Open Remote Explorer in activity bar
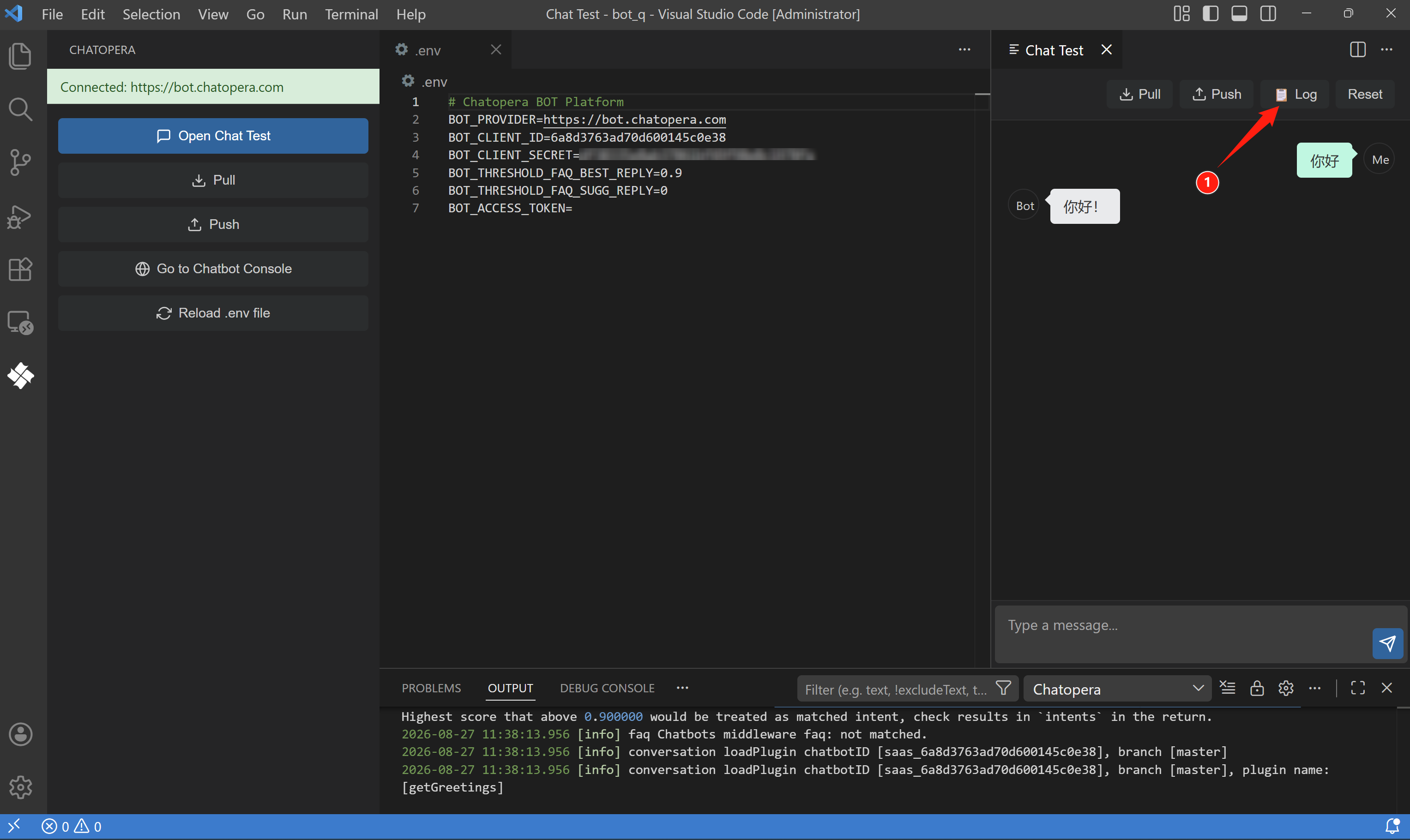The height and width of the screenshot is (840, 1410). pos(20,322)
